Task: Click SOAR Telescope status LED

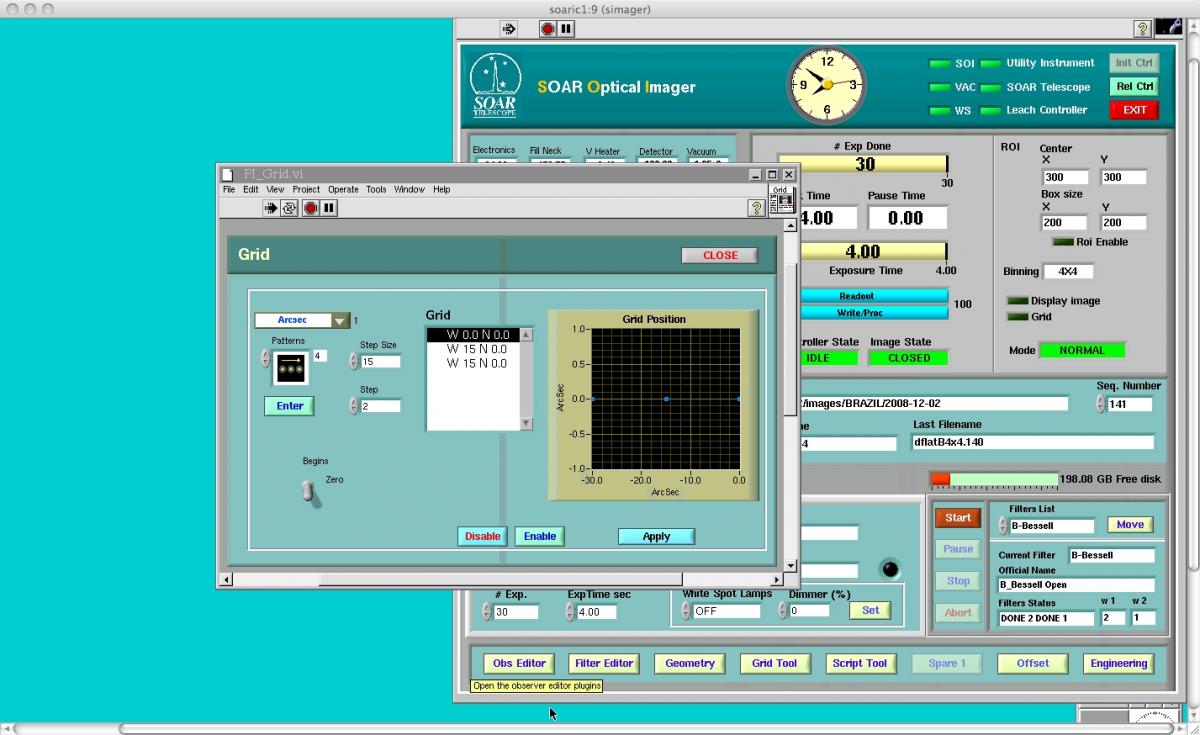Action: (x=990, y=87)
